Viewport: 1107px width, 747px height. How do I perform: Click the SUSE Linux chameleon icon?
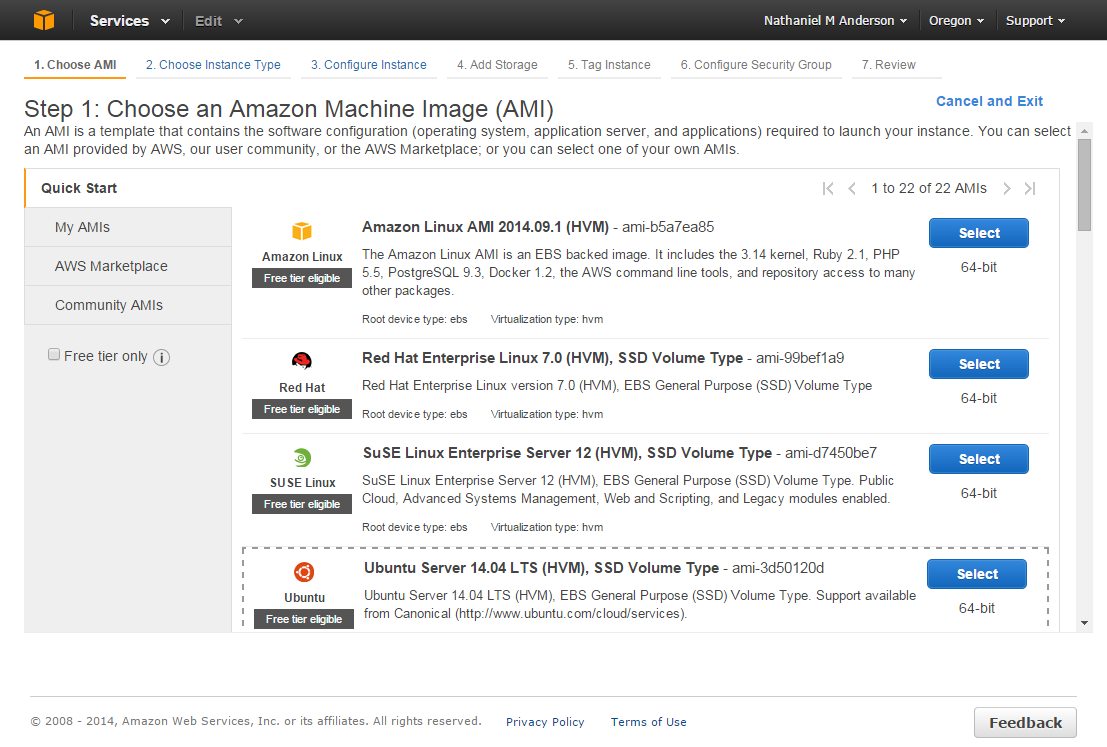point(302,457)
